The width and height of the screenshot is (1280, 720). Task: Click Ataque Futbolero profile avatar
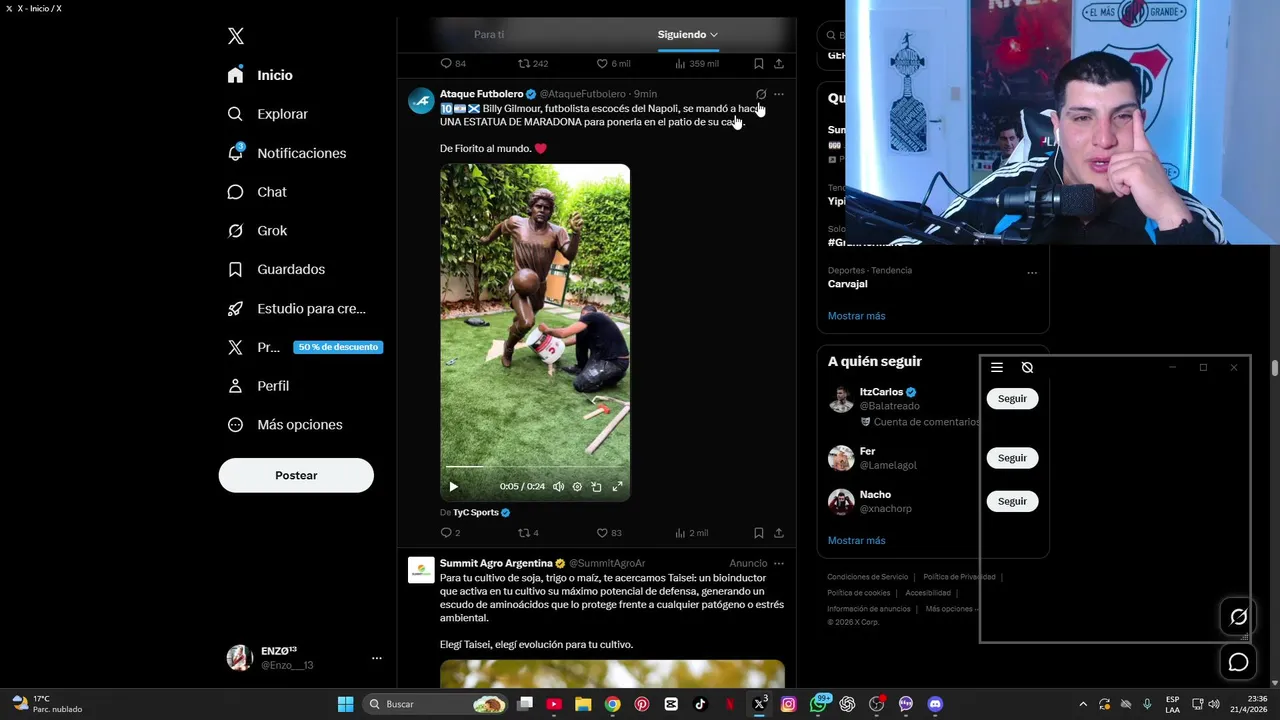tap(421, 101)
